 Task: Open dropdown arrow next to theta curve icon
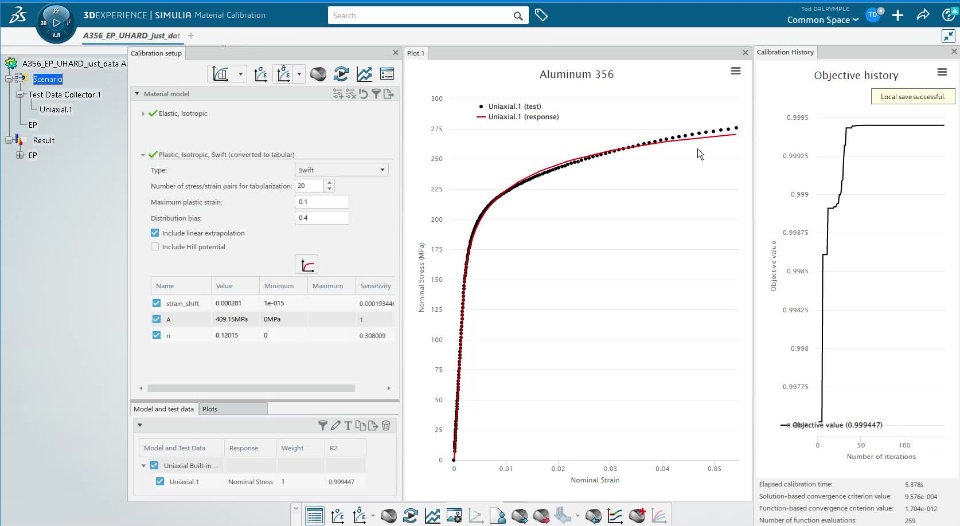[x=299, y=74]
